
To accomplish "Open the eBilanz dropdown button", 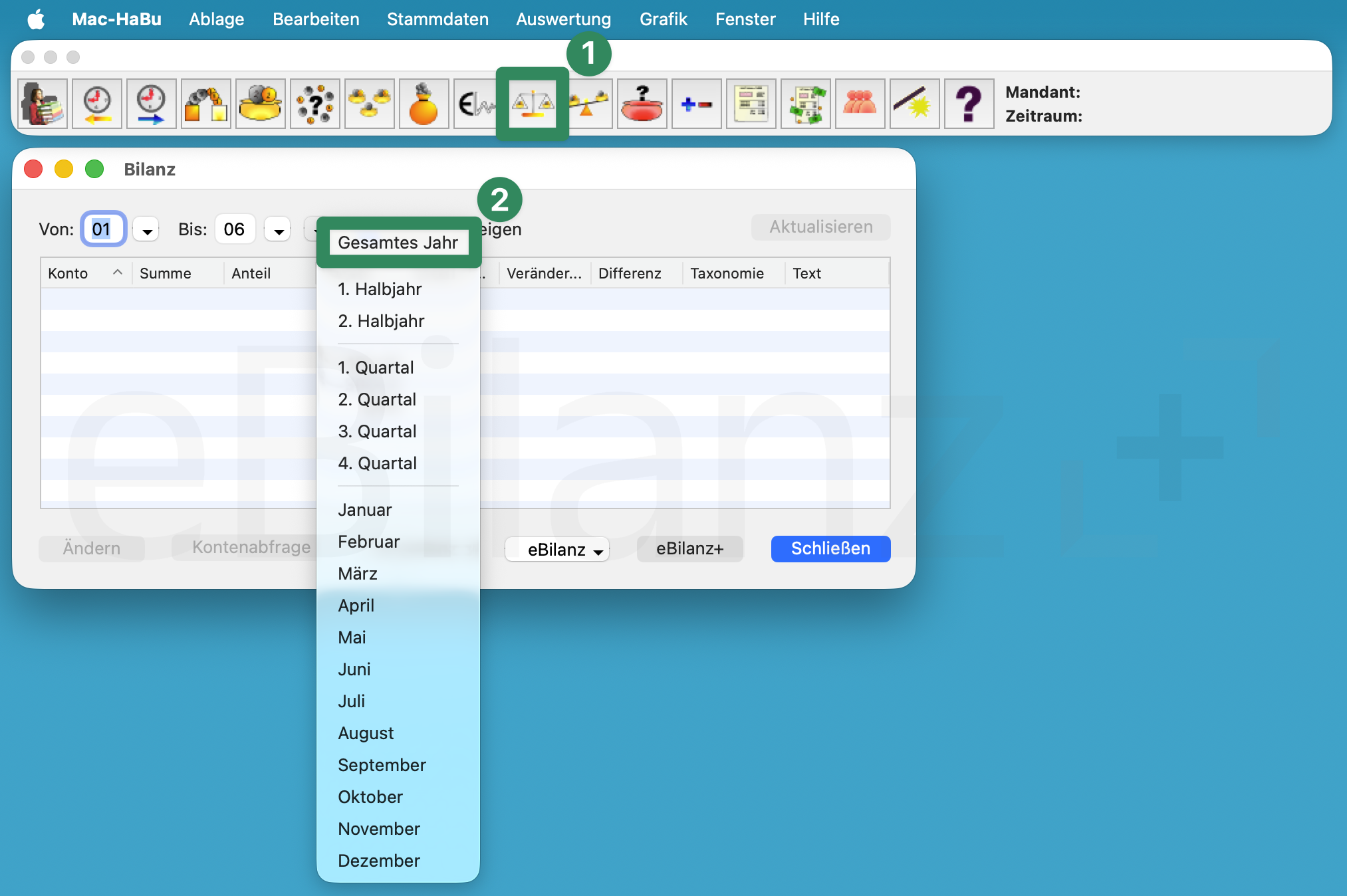I will pos(557,550).
